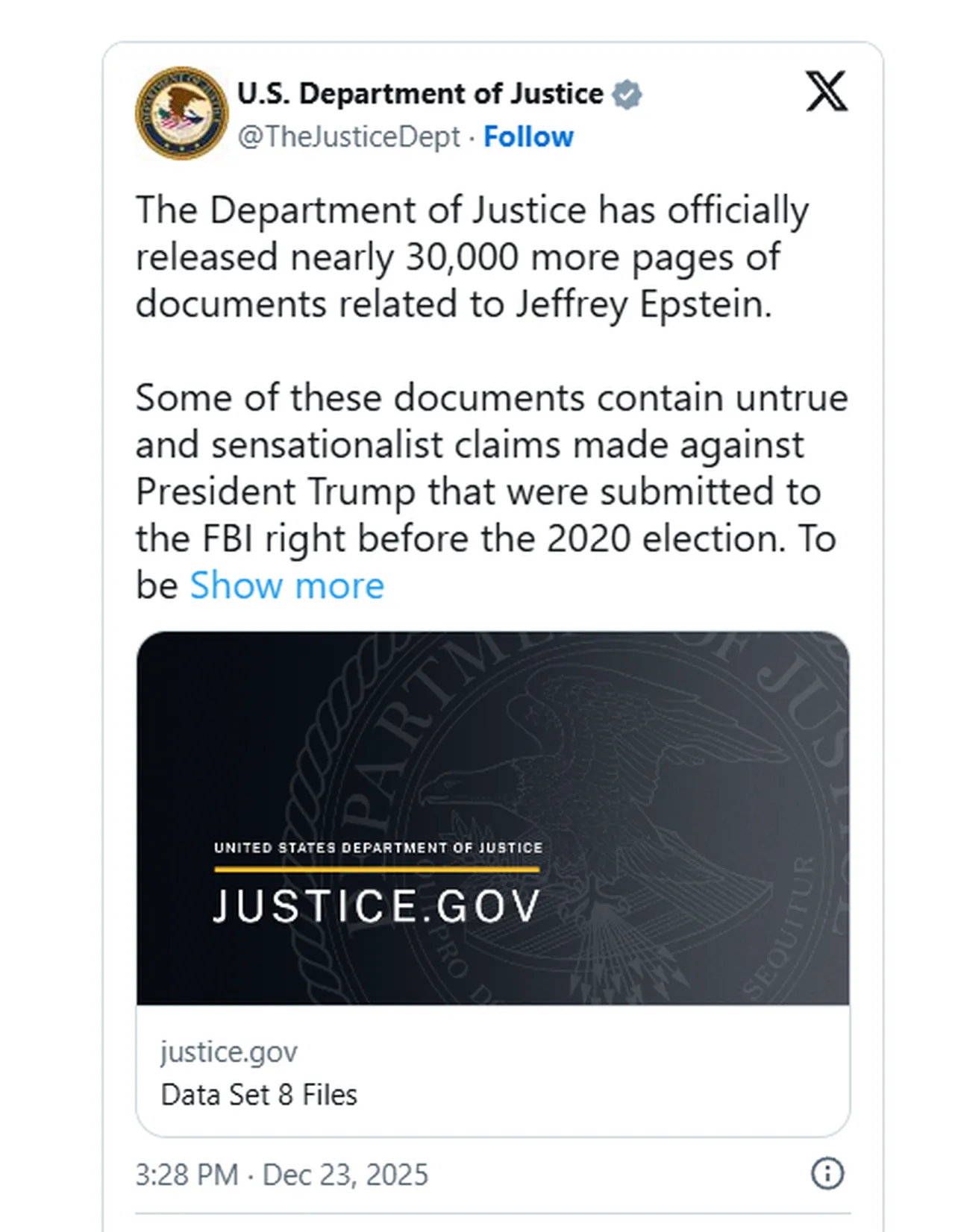Click the blue verified badge
Viewport: 955px width, 1232px height.
point(627,95)
